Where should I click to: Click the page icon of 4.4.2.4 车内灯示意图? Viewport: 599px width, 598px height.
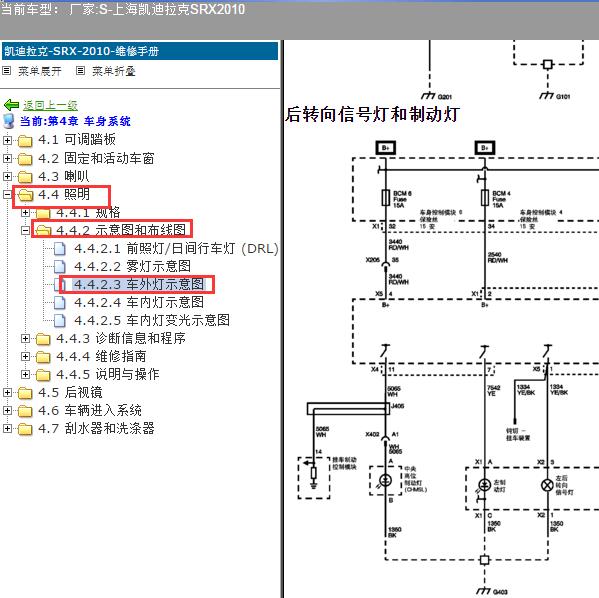pos(60,303)
